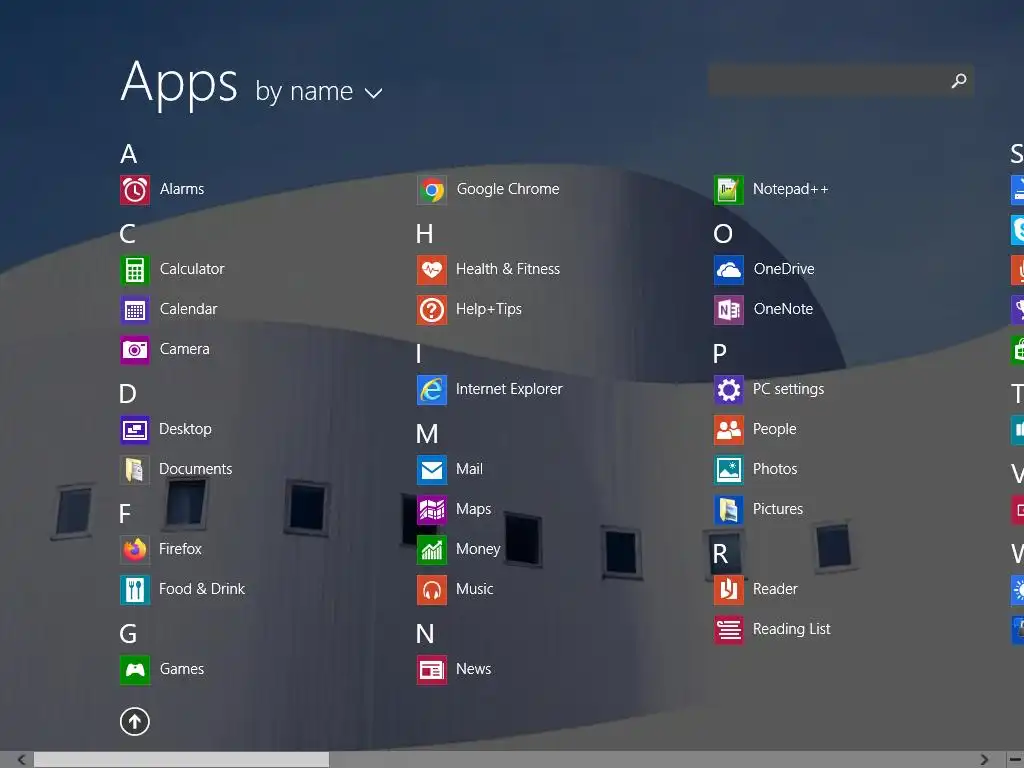Click the 'Calculator' label
This screenshot has height=768, width=1024.
(x=192, y=269)
